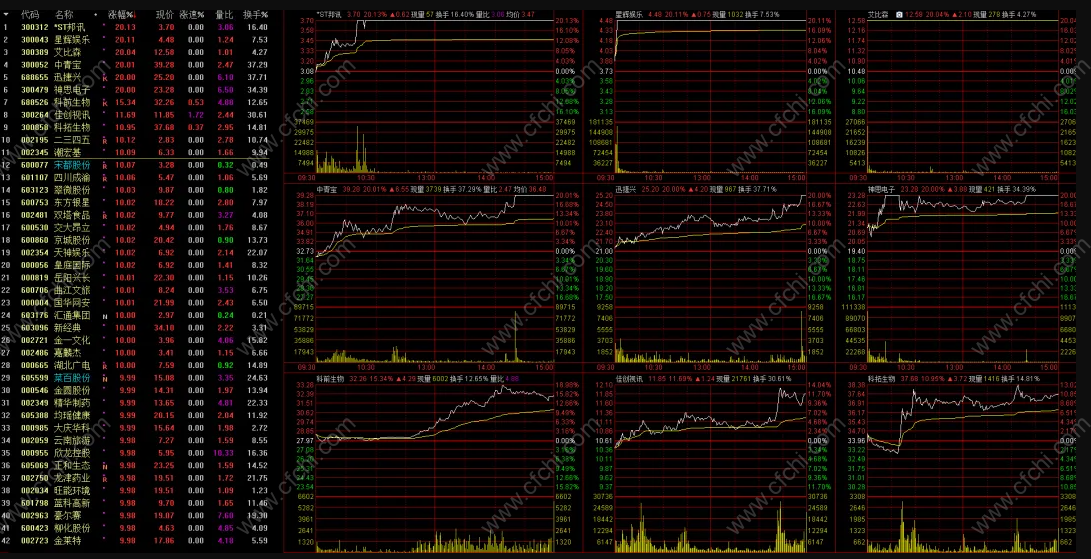Select 岳阳兴长 in the stock list
Viewport: 1091px width, 559px height.
72,278
